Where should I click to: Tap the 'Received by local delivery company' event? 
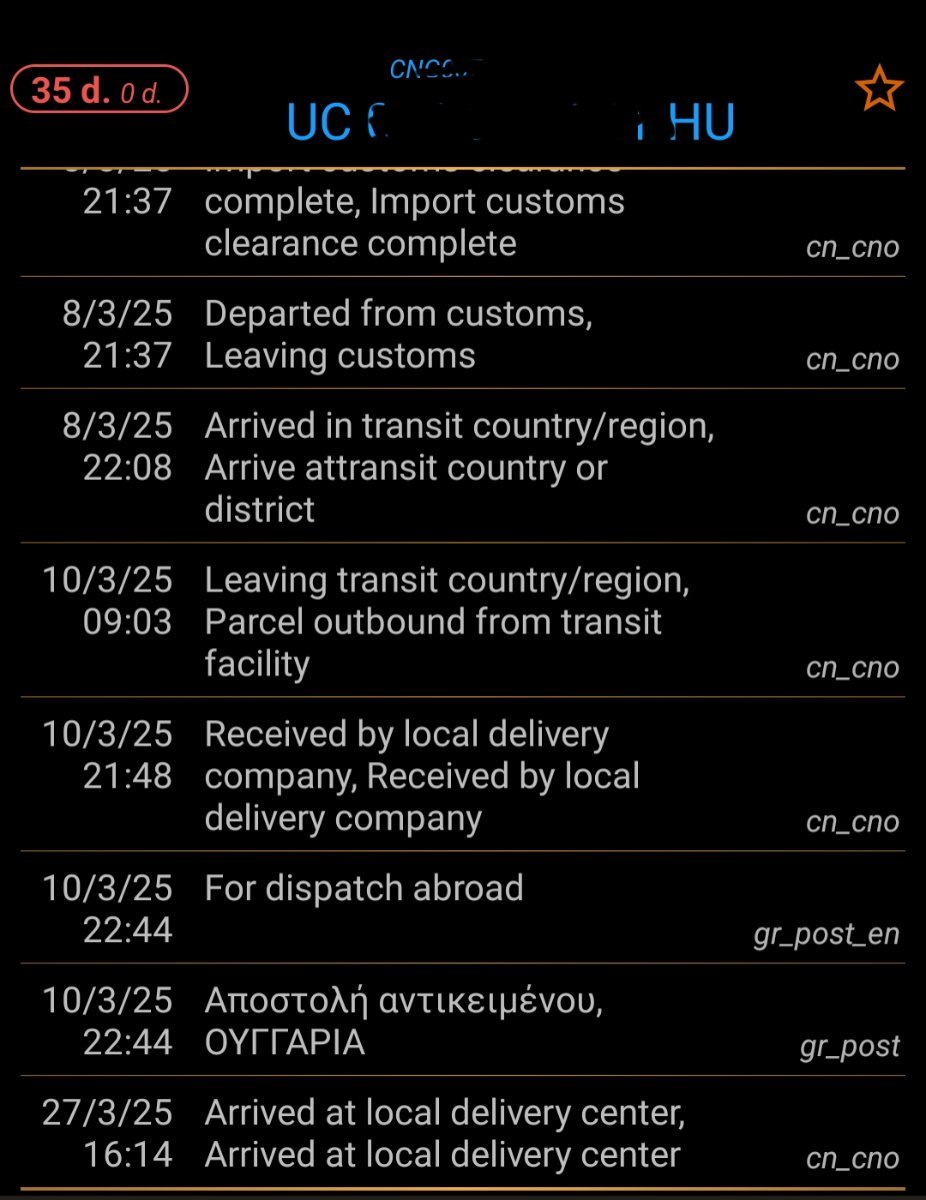click(x=462, y=775)
